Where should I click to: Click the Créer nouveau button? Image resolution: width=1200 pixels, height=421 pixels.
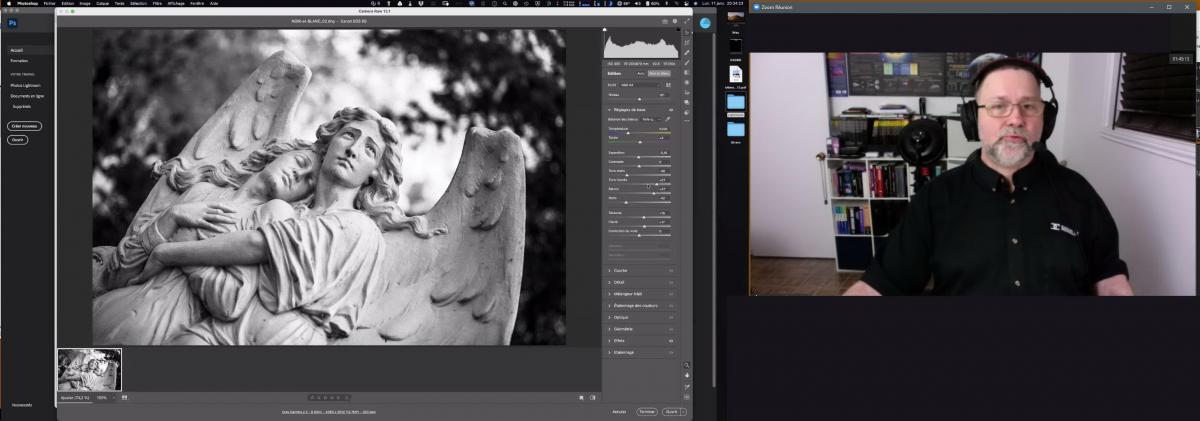click(23, 127)
